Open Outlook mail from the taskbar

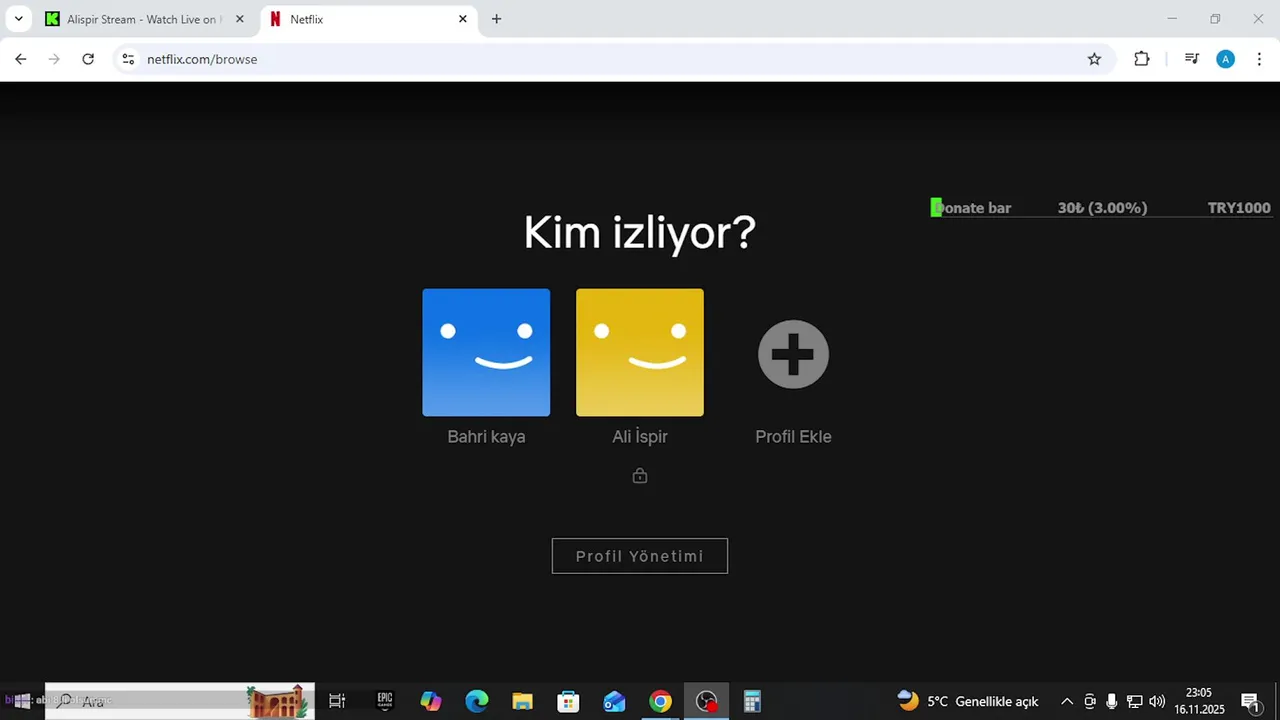click(614, 701)
